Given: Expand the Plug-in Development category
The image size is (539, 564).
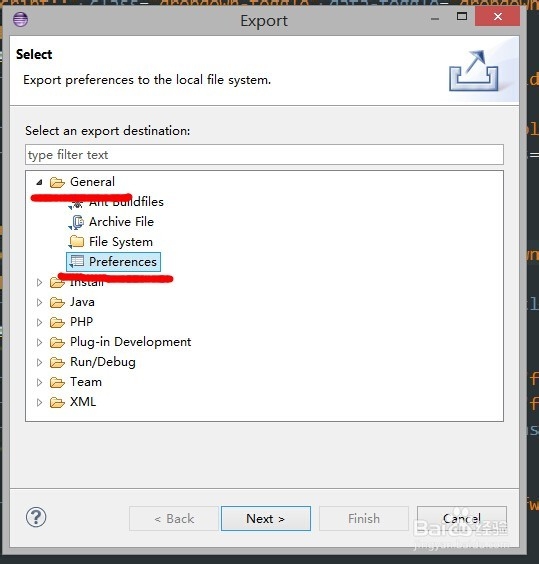Looking at the screenshot, I should point(39,342).
